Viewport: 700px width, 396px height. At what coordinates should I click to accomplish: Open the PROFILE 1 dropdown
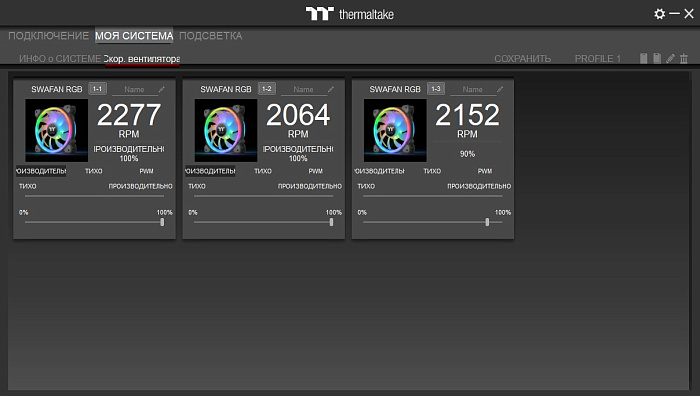[x=597, y=59]
